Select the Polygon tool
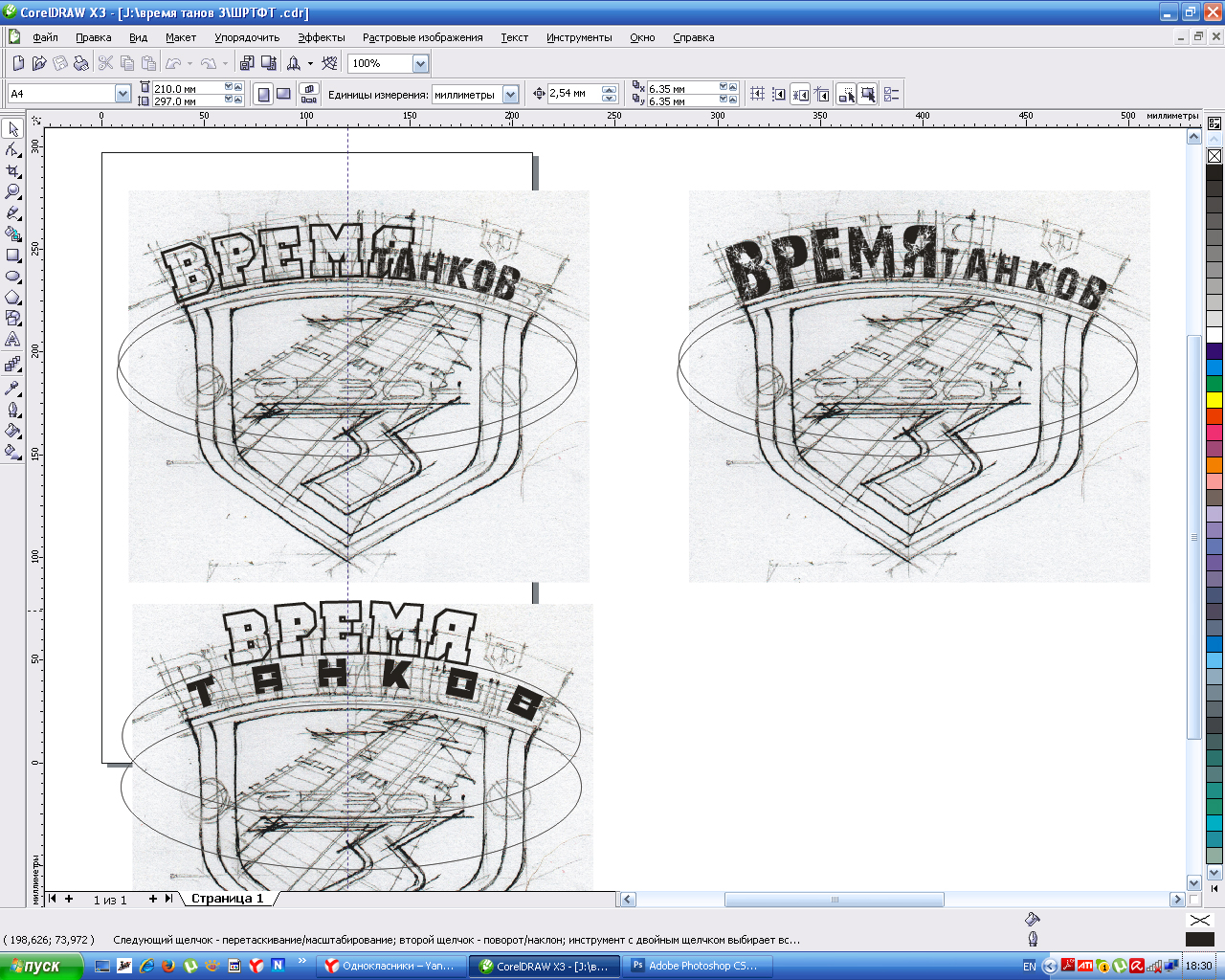Viewport: 1225px width, 980px height. click(x=12, y=298)
